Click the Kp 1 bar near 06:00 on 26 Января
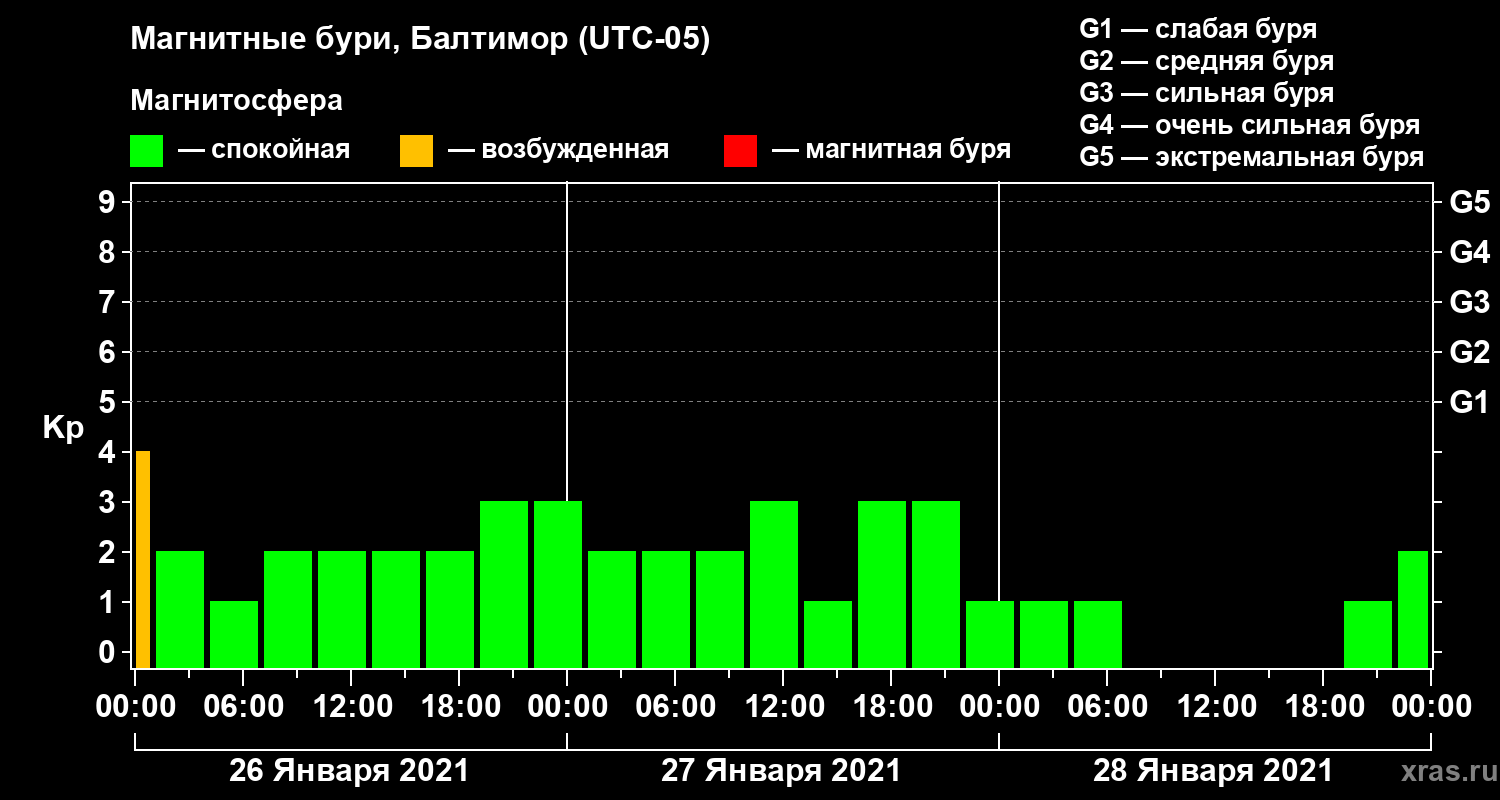This screenshot has width=1500, height=800. 234,634
